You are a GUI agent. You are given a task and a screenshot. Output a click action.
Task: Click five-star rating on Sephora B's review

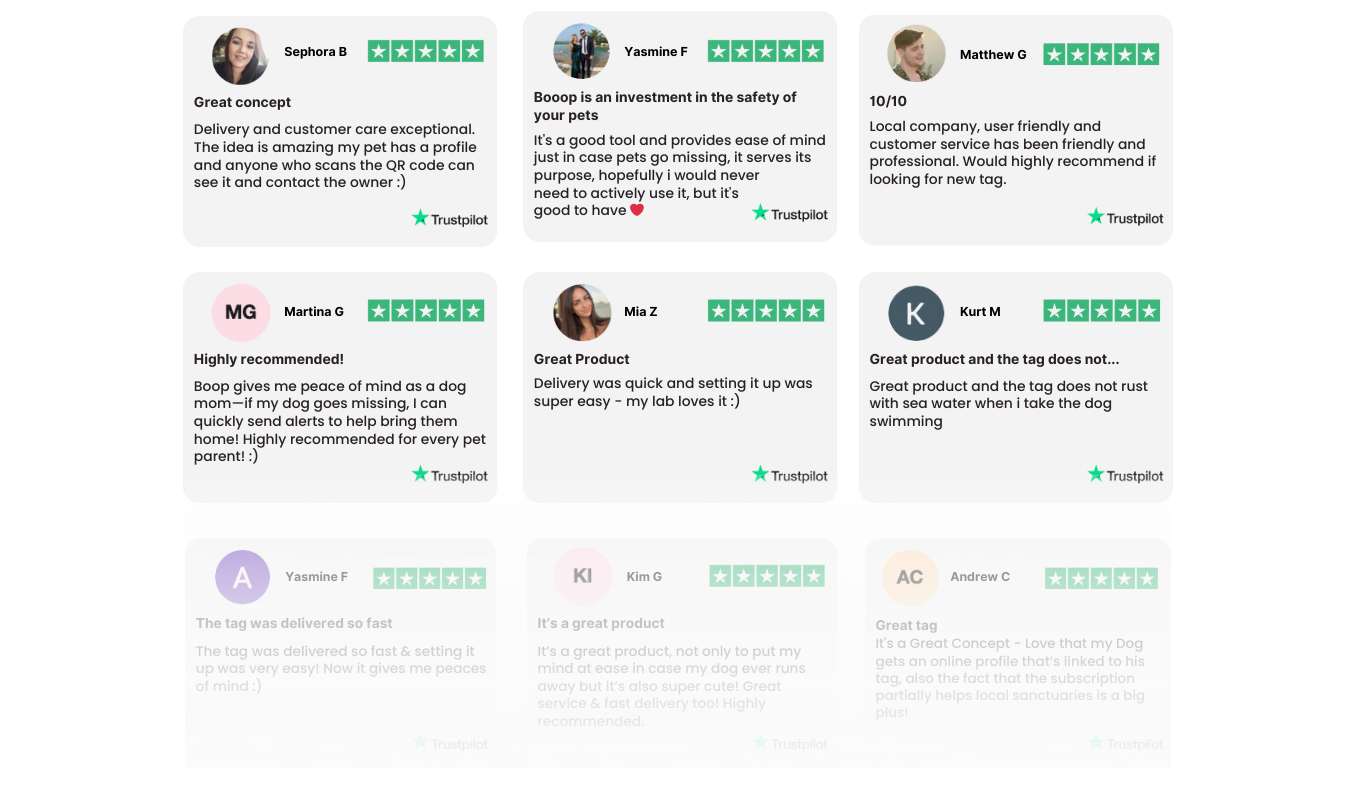point(426,51)
